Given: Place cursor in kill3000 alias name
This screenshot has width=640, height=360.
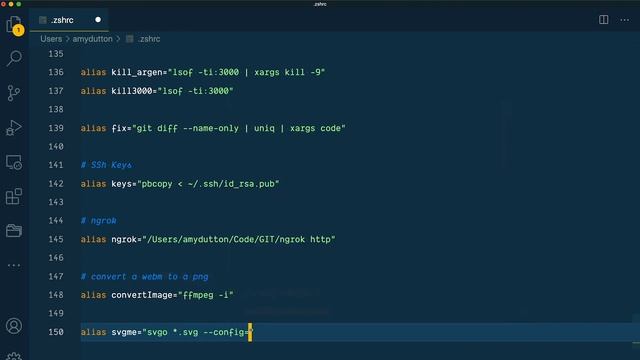Looking at the screenshot, I should [131, 91].
